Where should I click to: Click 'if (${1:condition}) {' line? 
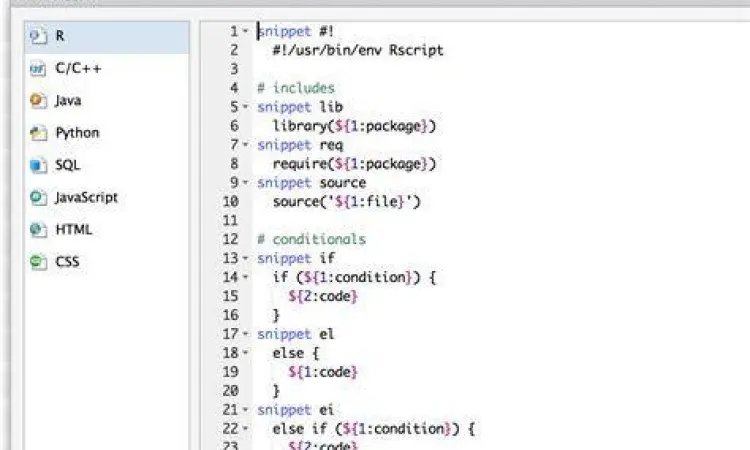(354, 277)
